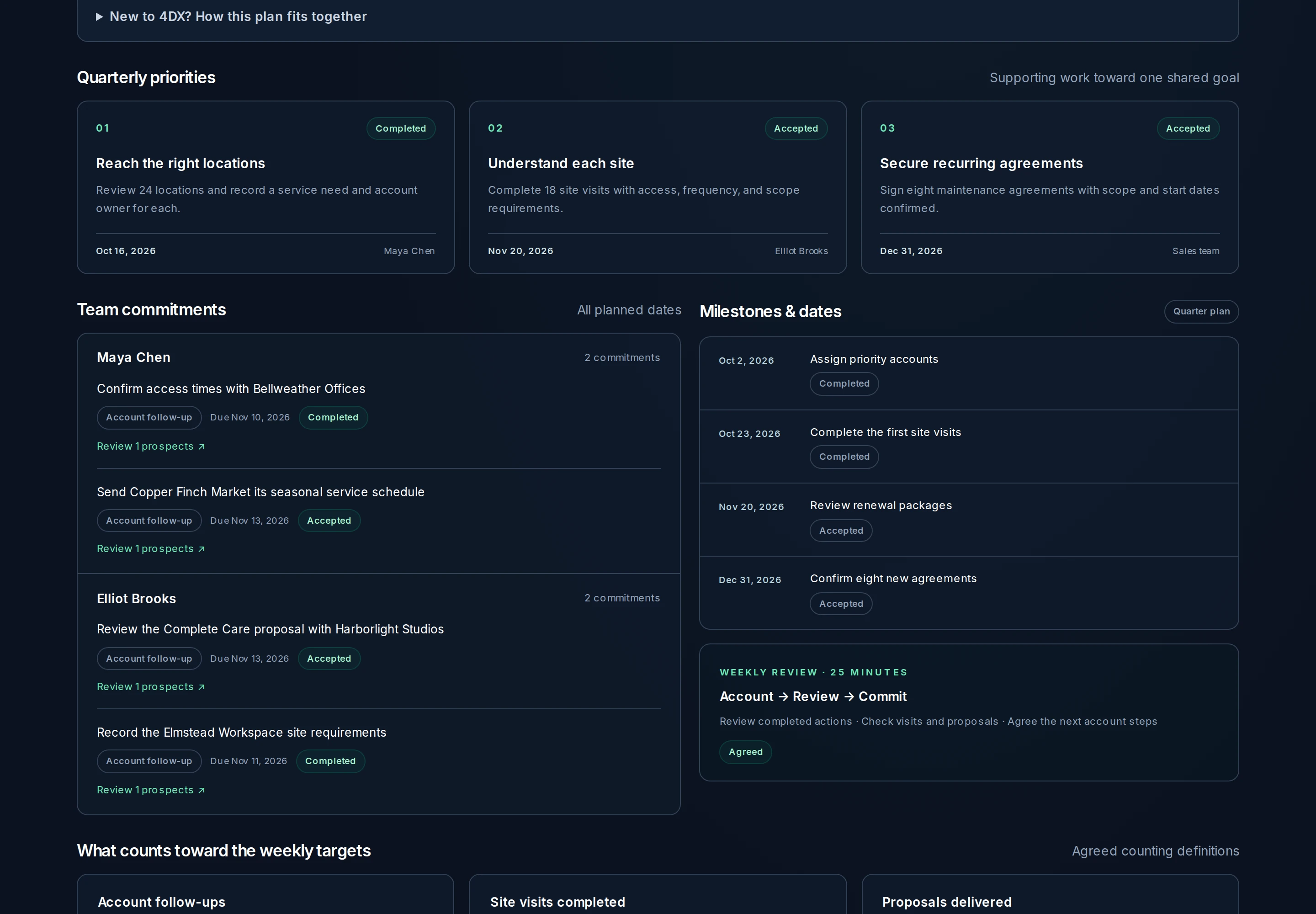Click the 'Assign priority accounts' milestone title
The height and width of the screenshot is (914, 1316).
click(x=874, y=359)
